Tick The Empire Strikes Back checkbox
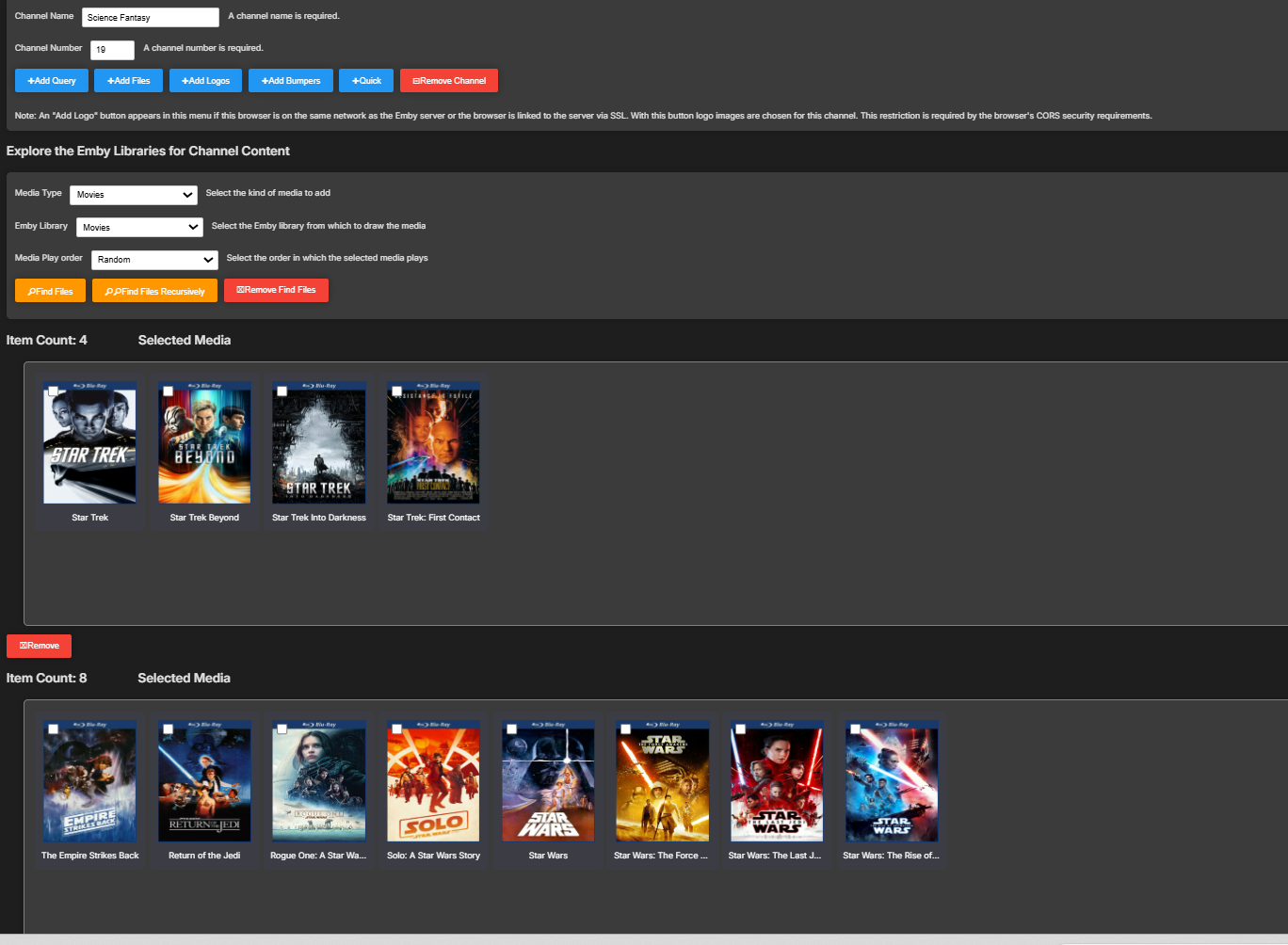Screen dimensions: 1288x945 54,729
